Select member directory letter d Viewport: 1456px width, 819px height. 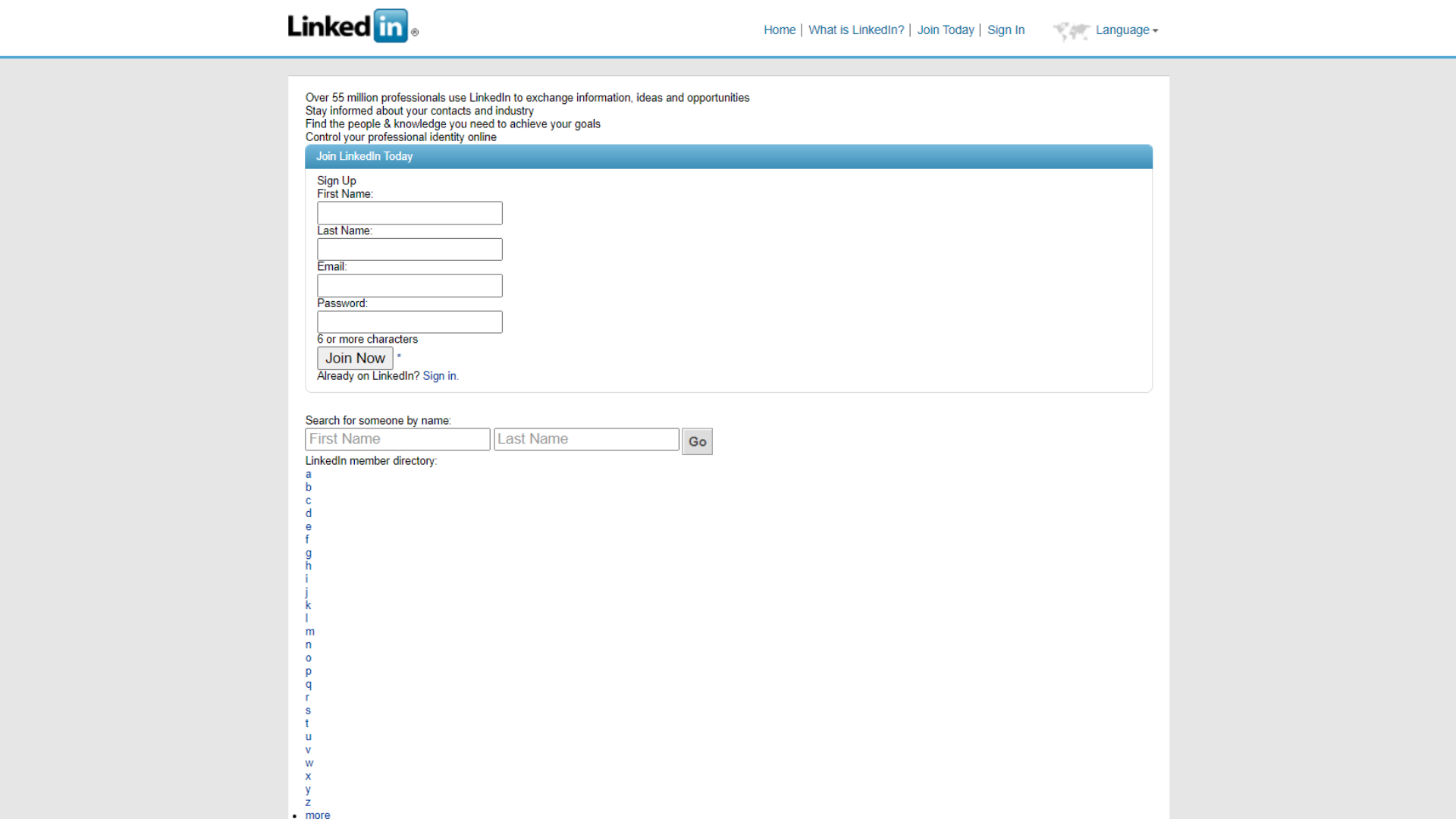pyautogui.click(x=308, y=513)
